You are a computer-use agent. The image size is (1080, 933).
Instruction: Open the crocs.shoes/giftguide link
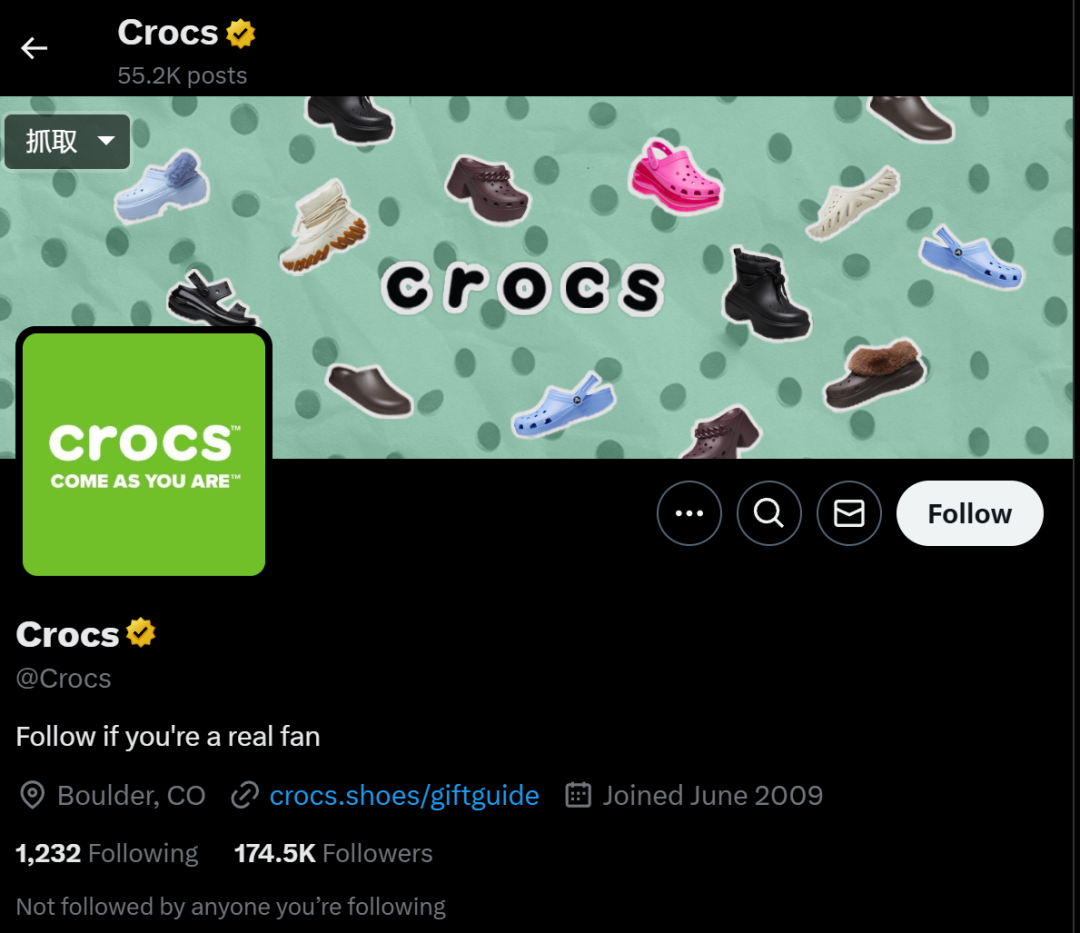point(404,796)
